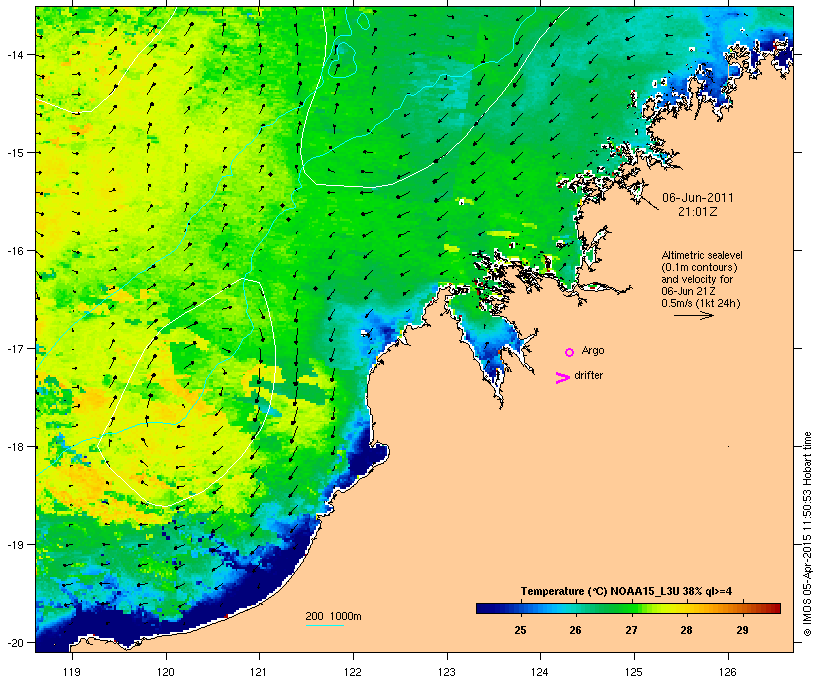Click the '21:01Z' time label
The height and width of the screenshot is (680, 820).
[698, 212]
